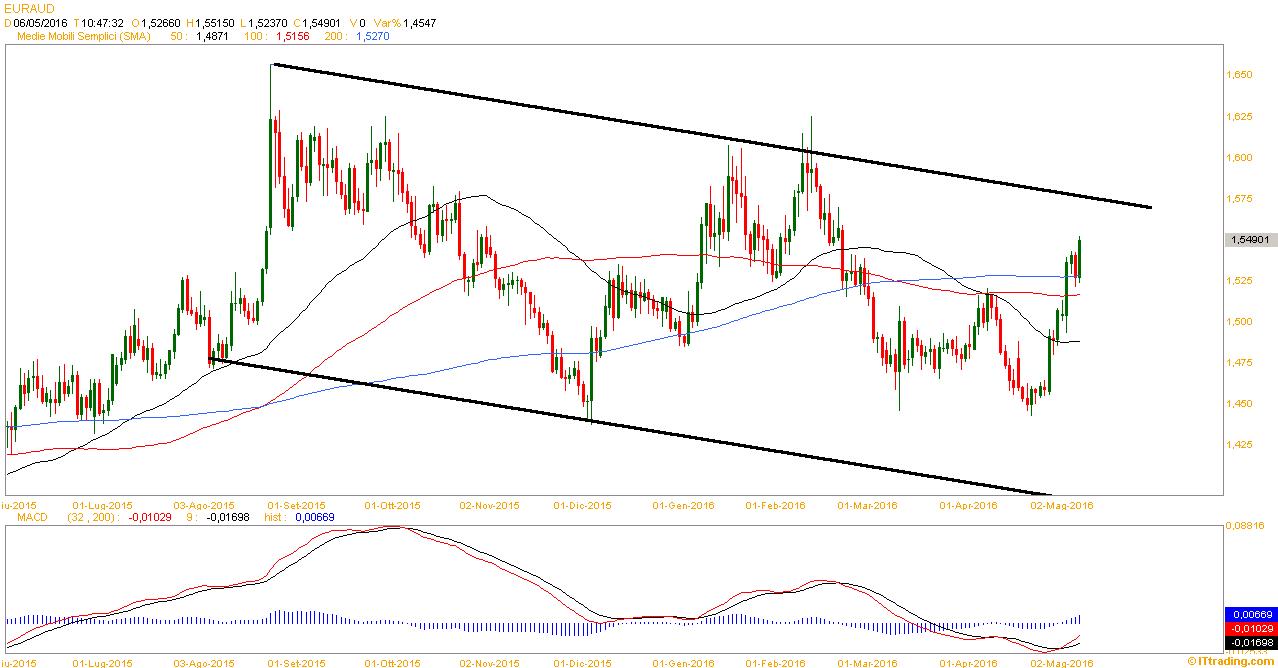
Task: Select the 200-period SMA value 1,5270
Action: pos(373,36)
